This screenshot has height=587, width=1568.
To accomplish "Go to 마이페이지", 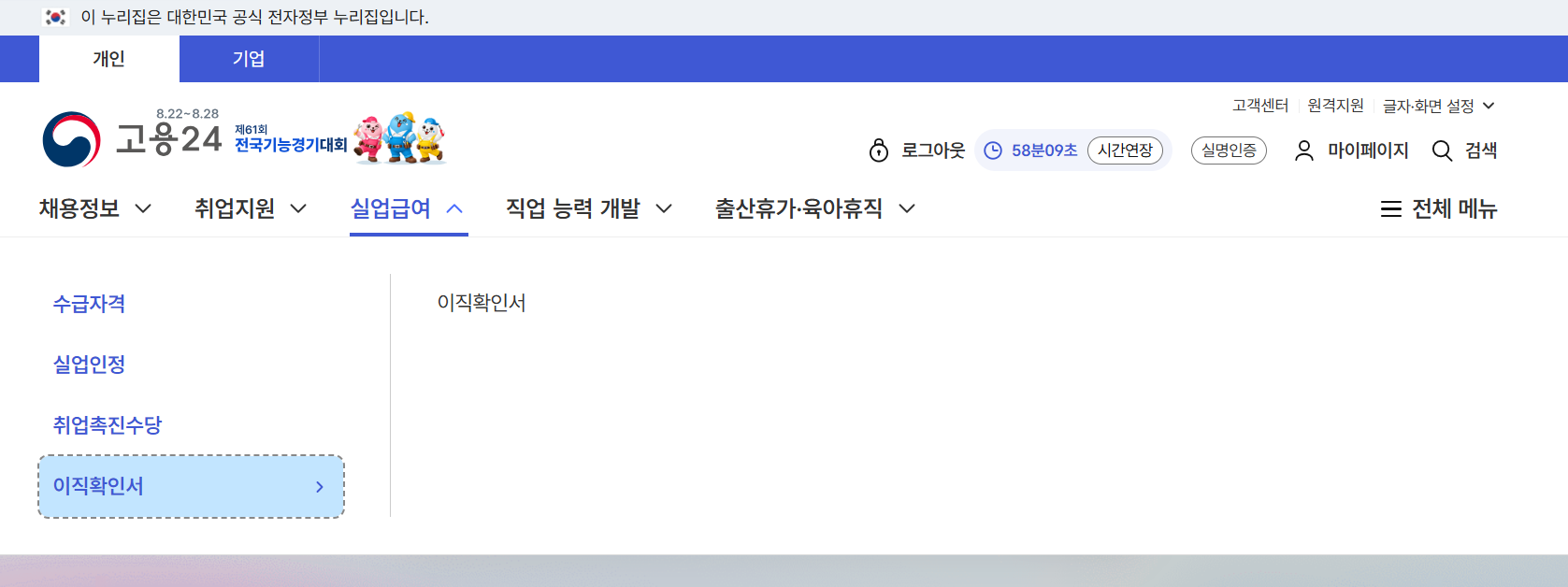I will pyautogui.click(x=1368, y=150).
